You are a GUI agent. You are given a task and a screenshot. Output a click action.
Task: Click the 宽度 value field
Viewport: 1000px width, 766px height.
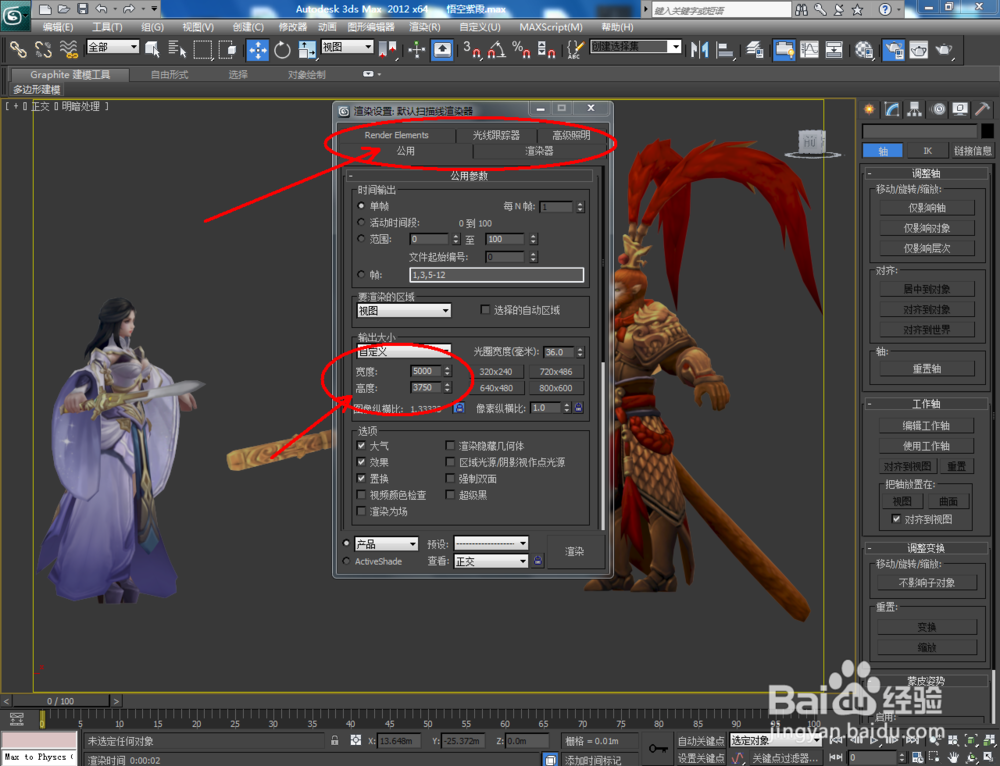(426, 371)
